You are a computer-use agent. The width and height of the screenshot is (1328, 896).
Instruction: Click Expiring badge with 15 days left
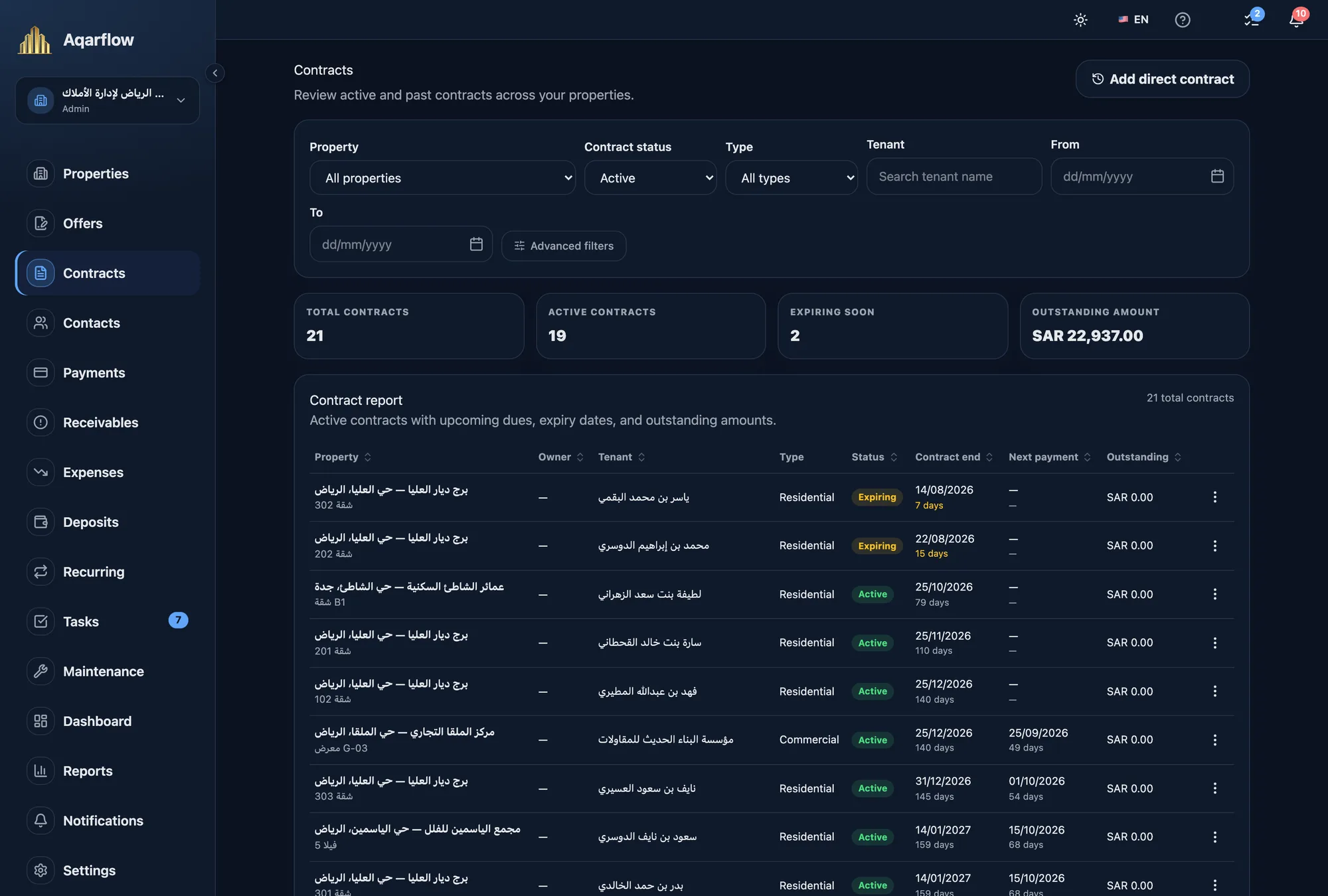pyautogui.click(x=876, y=546)
